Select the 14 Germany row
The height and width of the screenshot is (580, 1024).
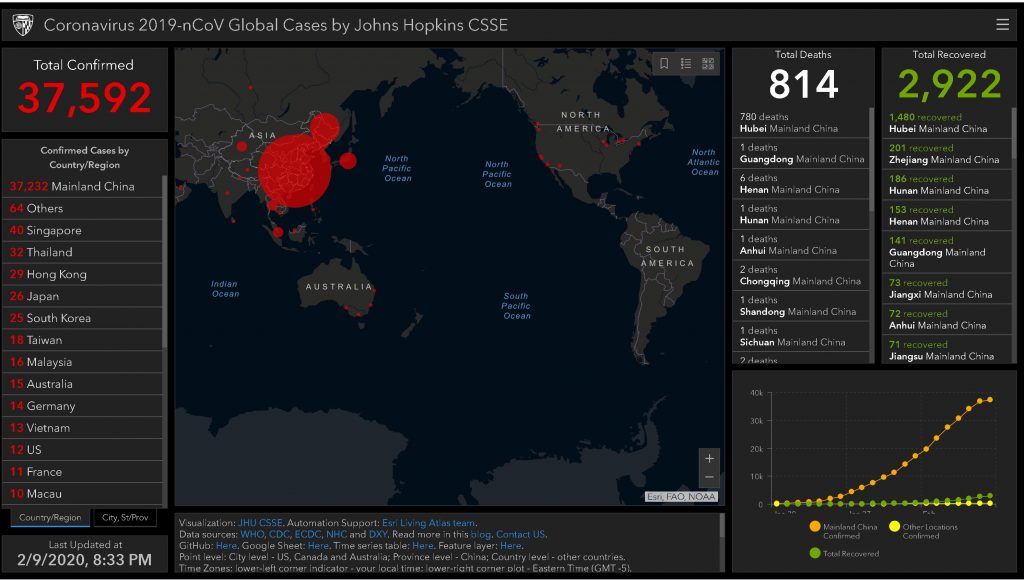coord(82,406)
